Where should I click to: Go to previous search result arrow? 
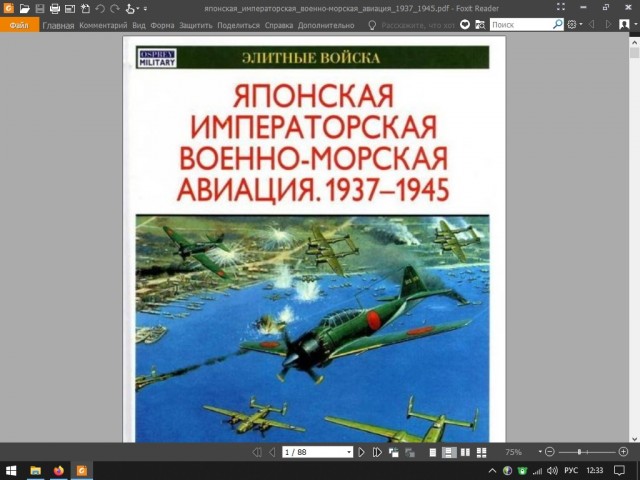[591, 25]
